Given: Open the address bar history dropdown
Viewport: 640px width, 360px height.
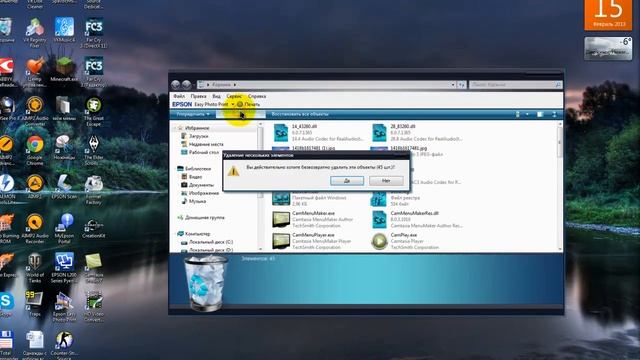Looking at the screenshot, I should (453, 84).
